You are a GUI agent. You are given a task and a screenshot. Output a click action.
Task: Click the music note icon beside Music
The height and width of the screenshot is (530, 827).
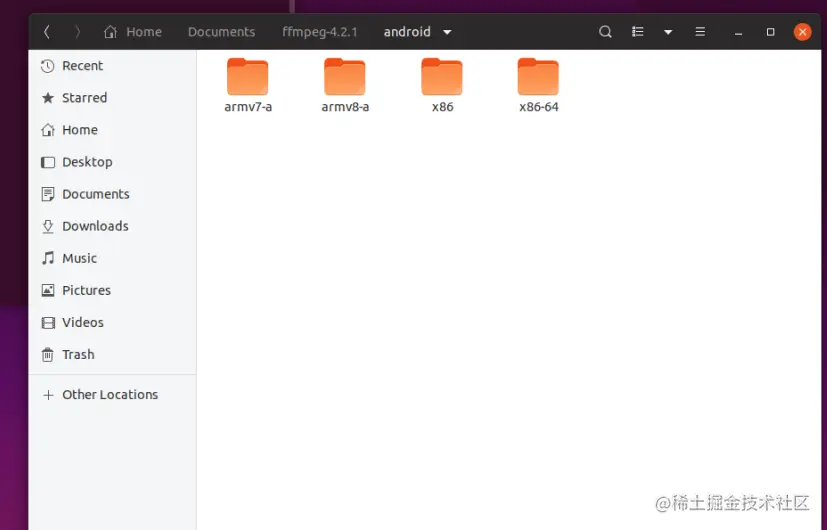pyautogui.click(x=47, y=258)
